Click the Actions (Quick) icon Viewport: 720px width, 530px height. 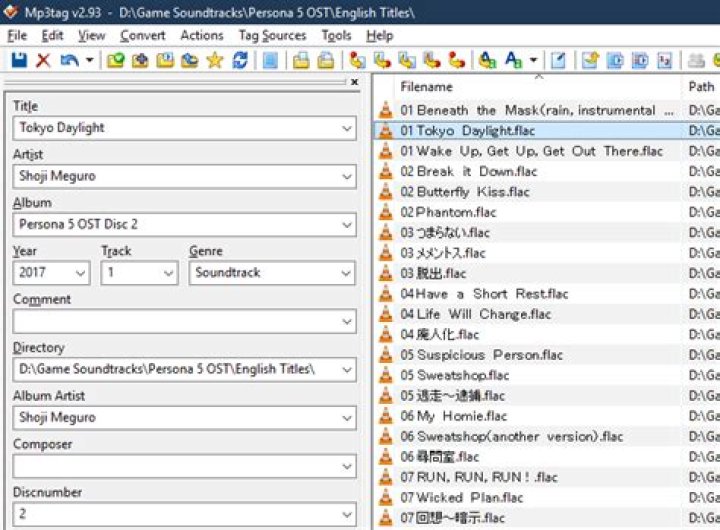click(x=513, y=60)
